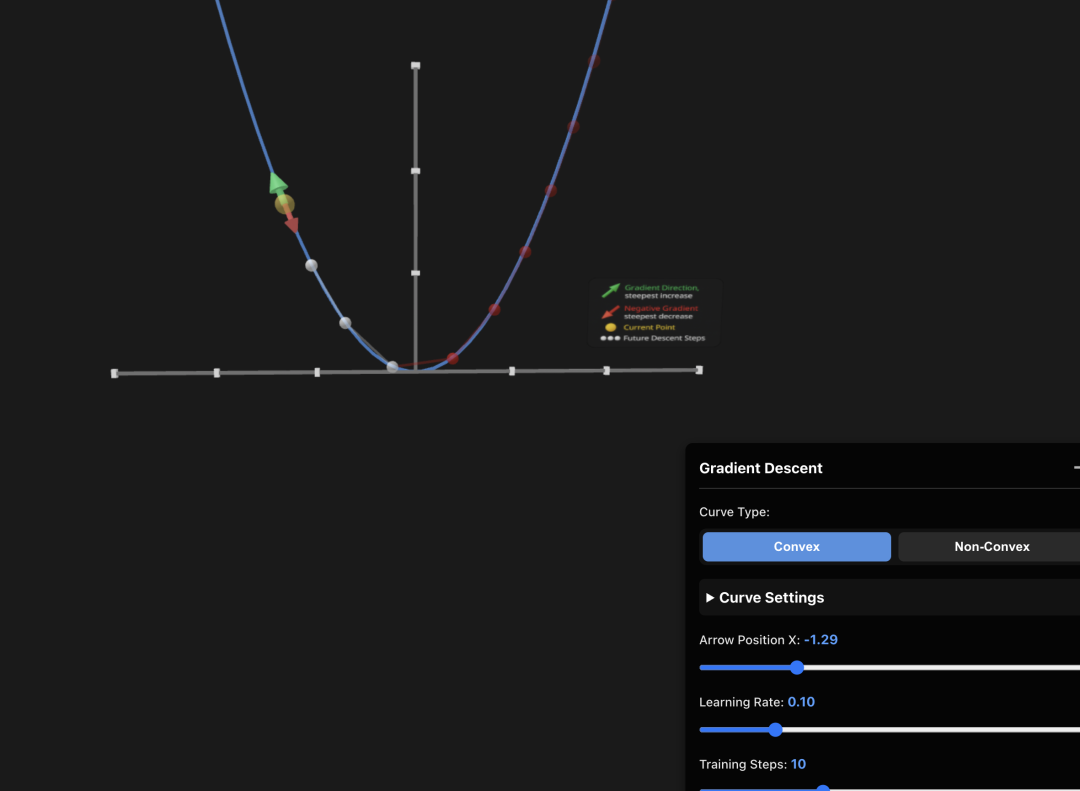Screen dimensions: 1080x791
Task: Click the 'Negative Gradient' legend text
Action: [661, 308]
